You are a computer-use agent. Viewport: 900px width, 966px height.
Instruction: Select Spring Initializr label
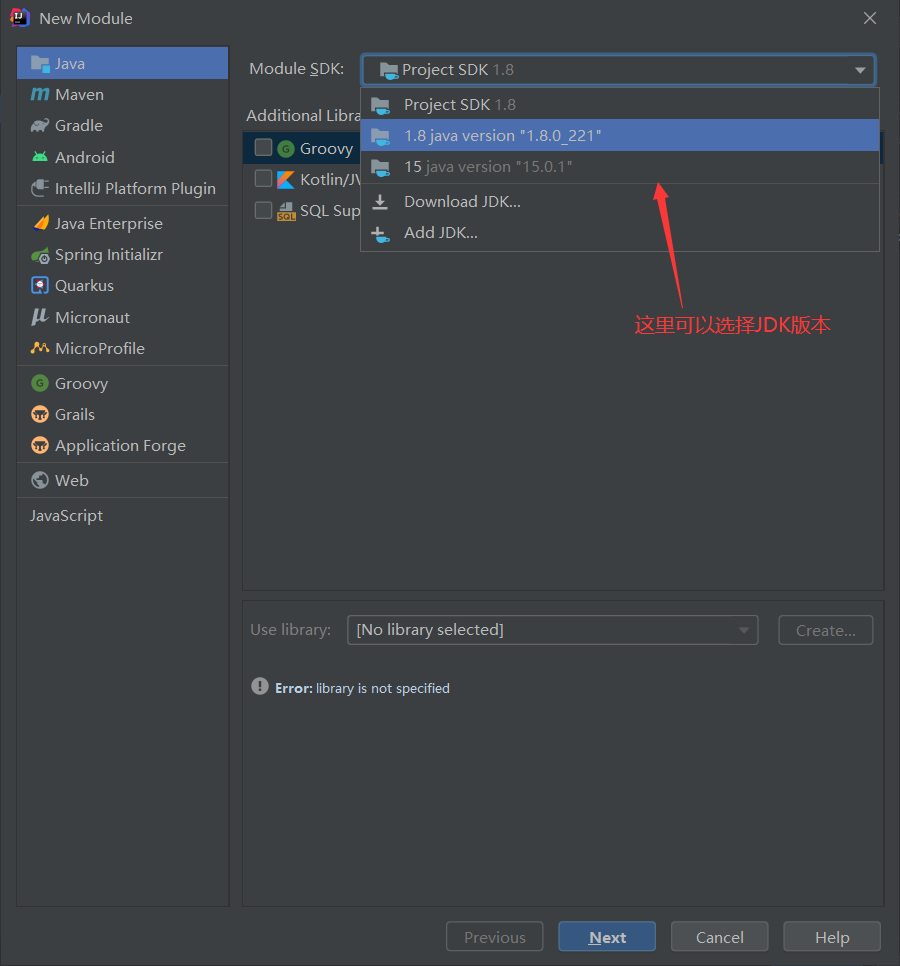click(109, 254)
